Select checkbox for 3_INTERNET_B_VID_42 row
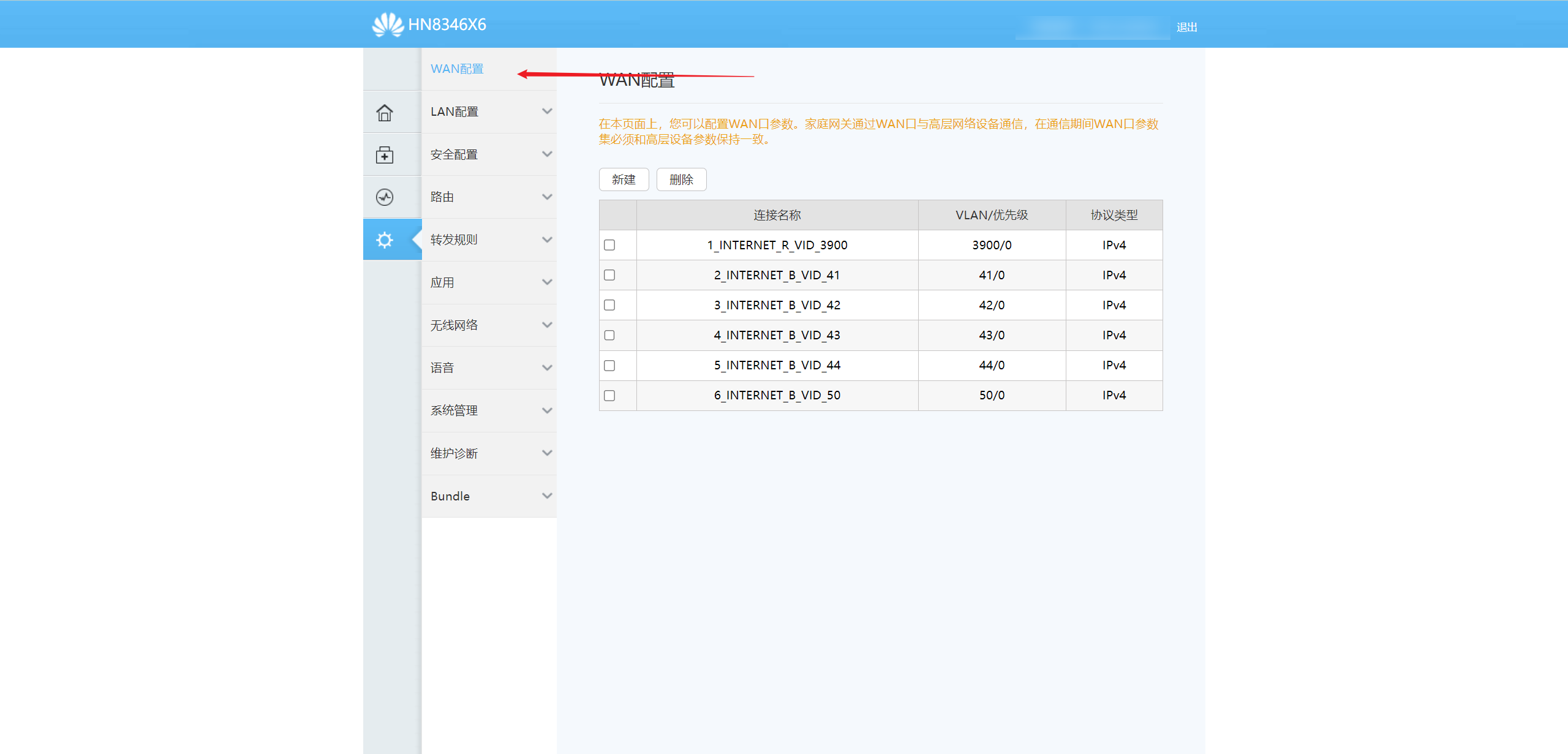Screen dimensions: 1568x754 pyautogui.click(x=609, y=305)
